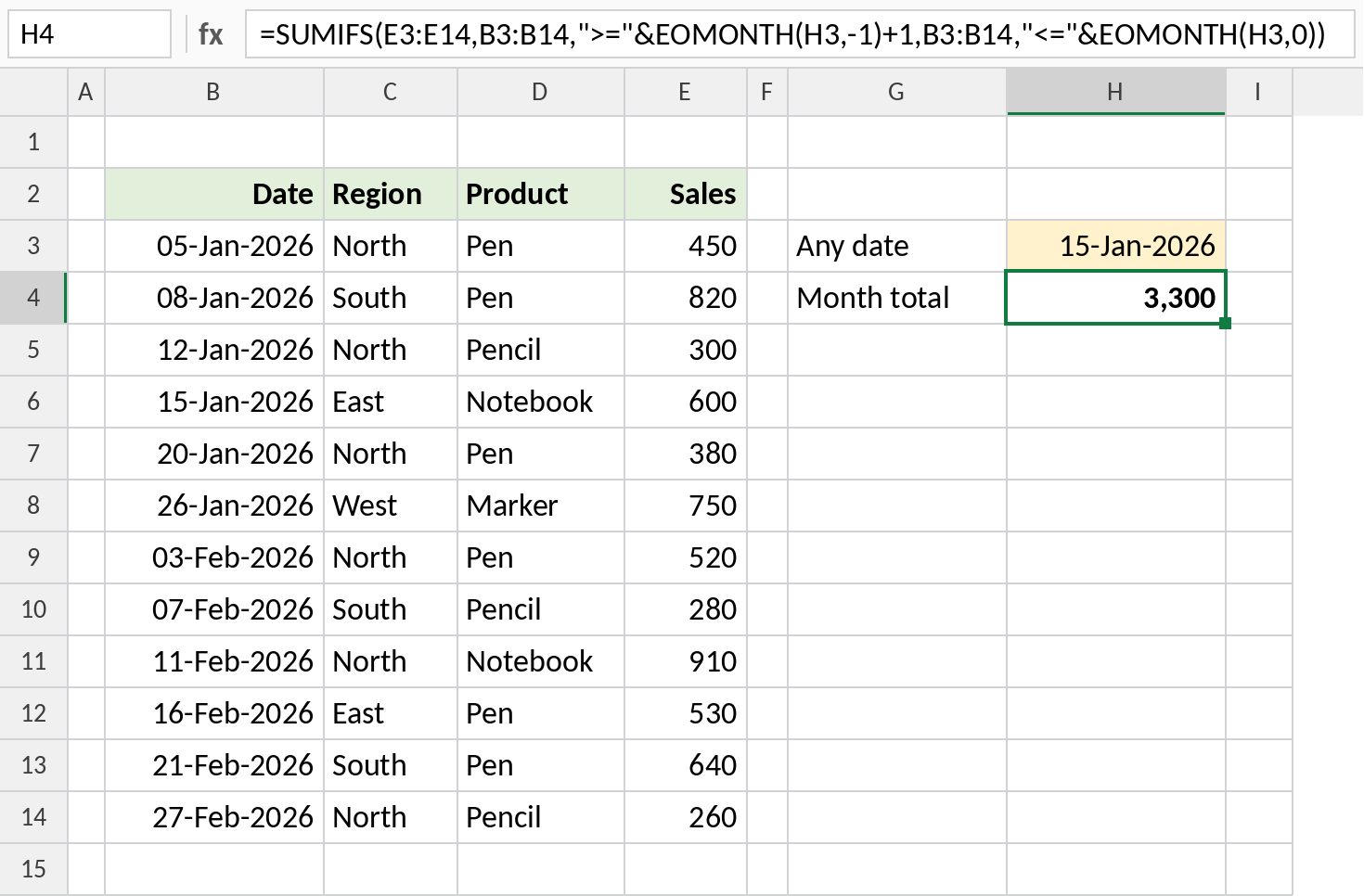Click Pencil in the 07-Feb-2026 row

(541, 609)
